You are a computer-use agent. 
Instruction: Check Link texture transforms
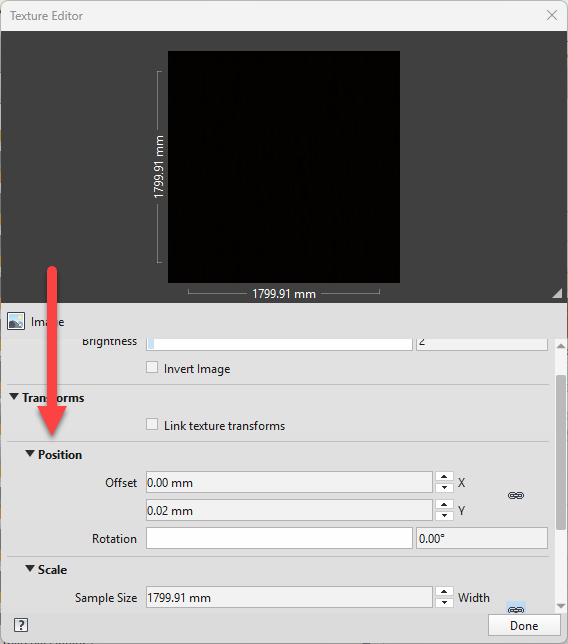coord(152,424)
